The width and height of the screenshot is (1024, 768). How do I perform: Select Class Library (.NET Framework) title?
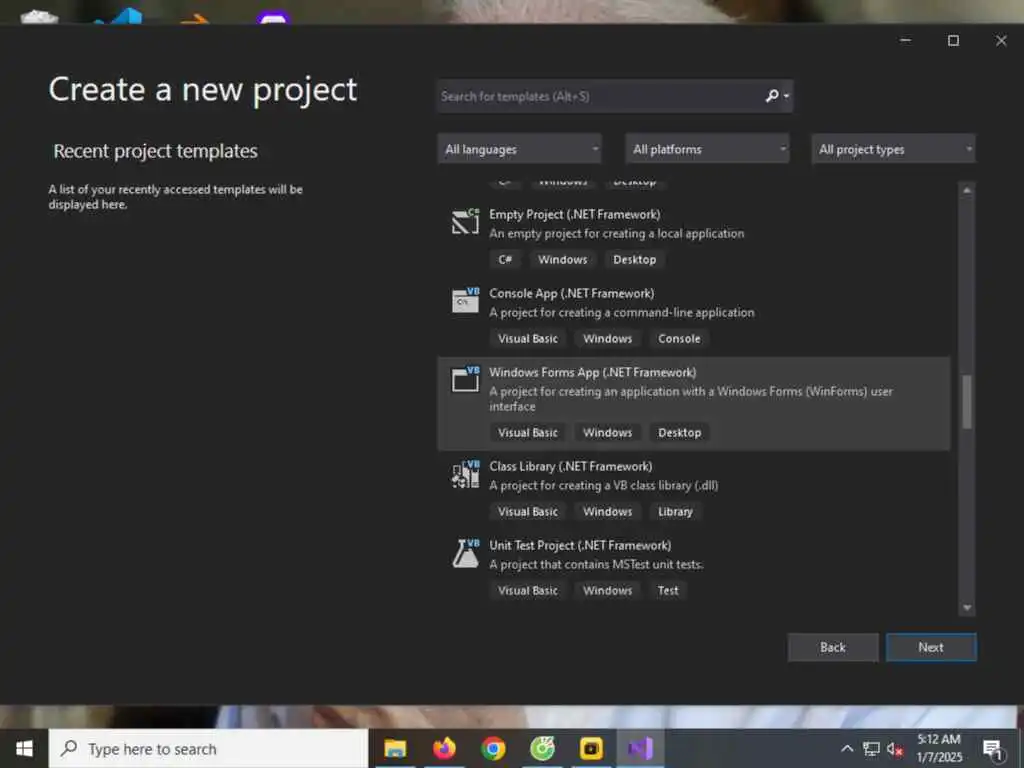[x=571, y=466]
